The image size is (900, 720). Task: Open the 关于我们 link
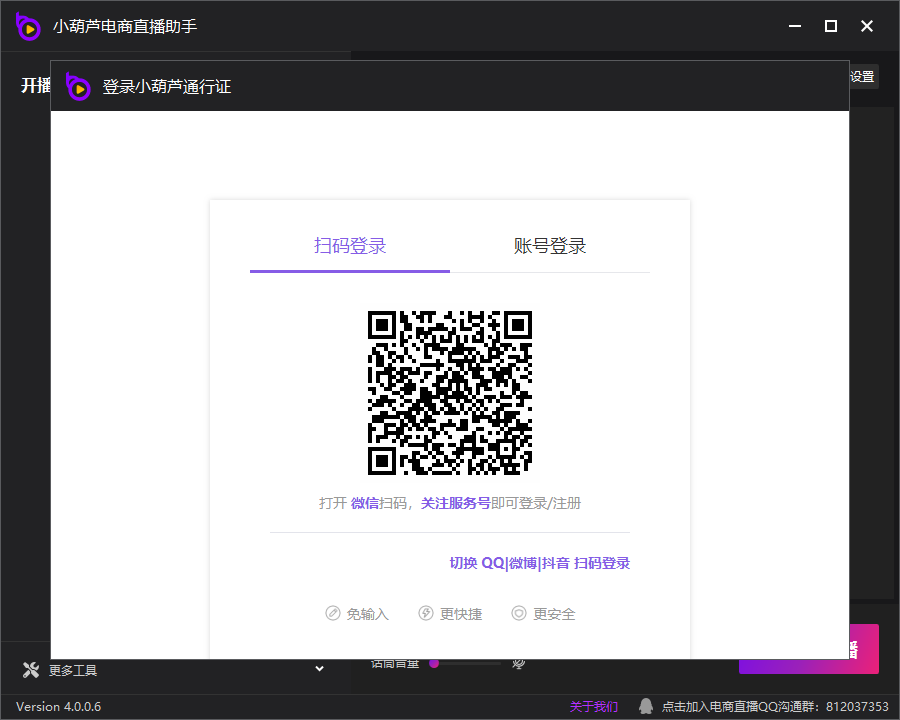pyautogui.click(x=594, y=707)
